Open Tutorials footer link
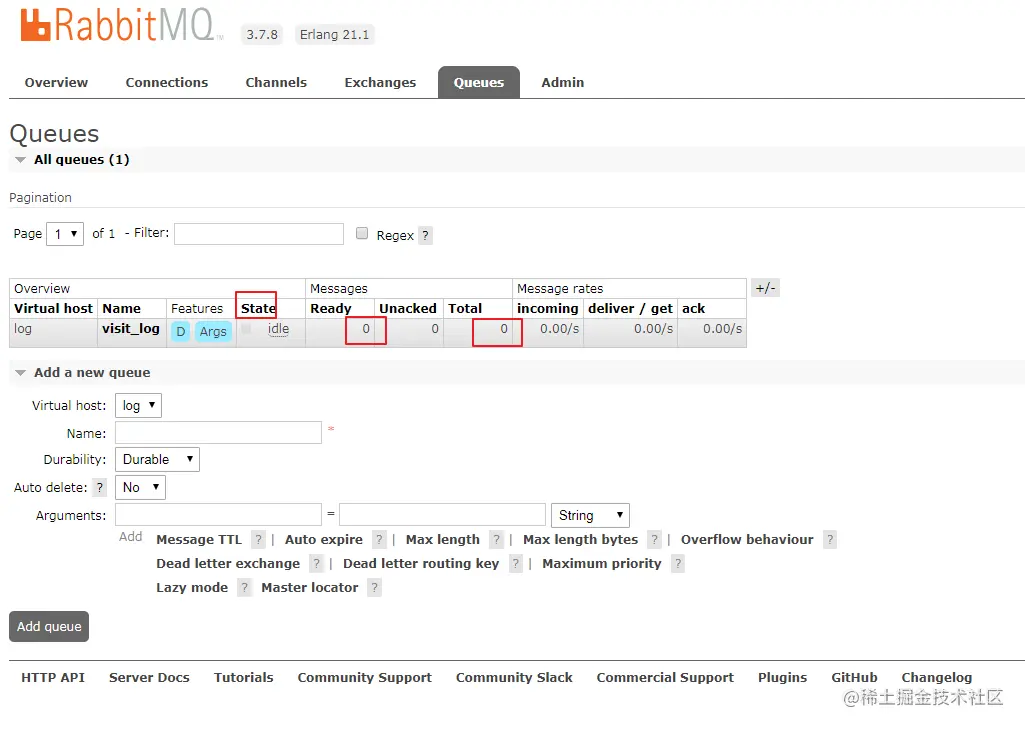Viewport: 1025px width, 729px height. point(243,677)
